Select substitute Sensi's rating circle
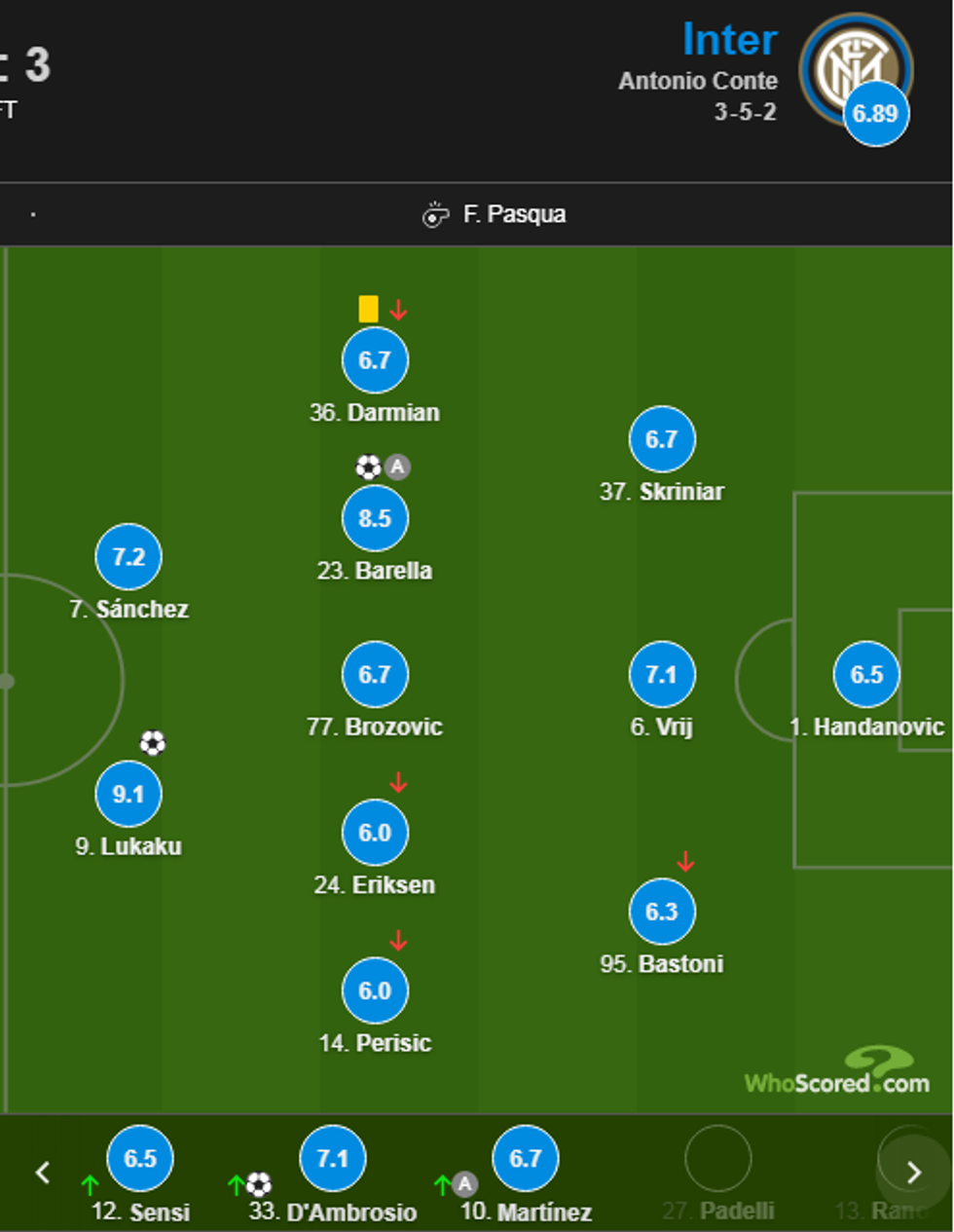This screenshot has height=1232, width=954. [140, 1158]
